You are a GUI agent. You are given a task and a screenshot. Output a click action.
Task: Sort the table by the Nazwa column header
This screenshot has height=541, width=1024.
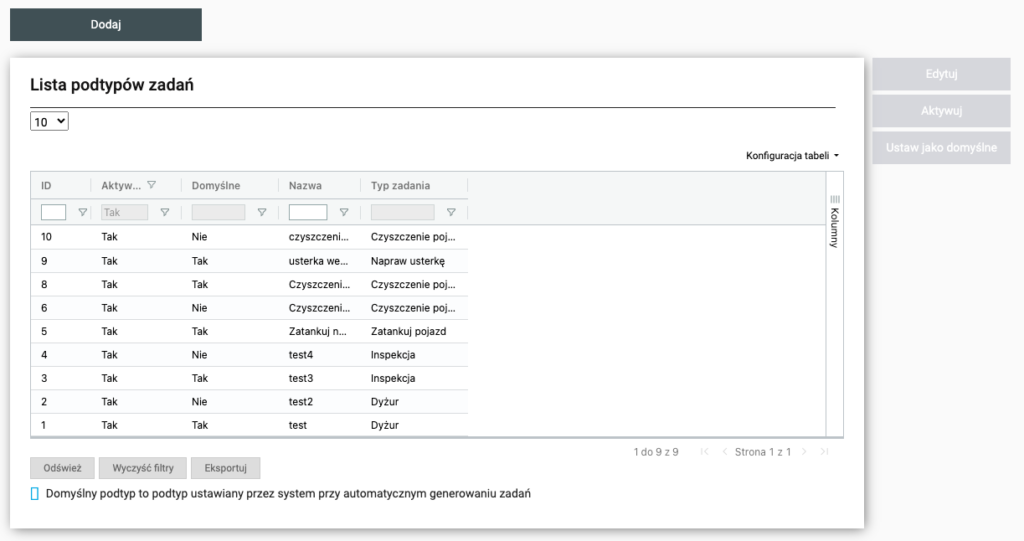[x=306, y=186]
